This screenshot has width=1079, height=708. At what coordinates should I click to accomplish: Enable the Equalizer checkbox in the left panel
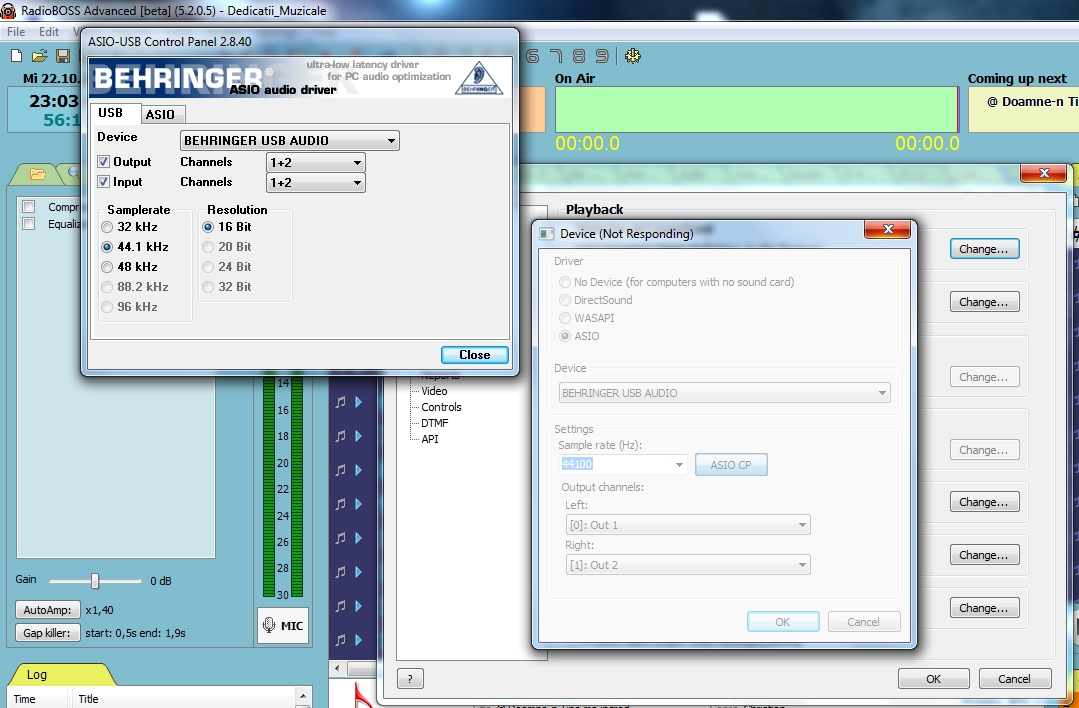point(29,224)
